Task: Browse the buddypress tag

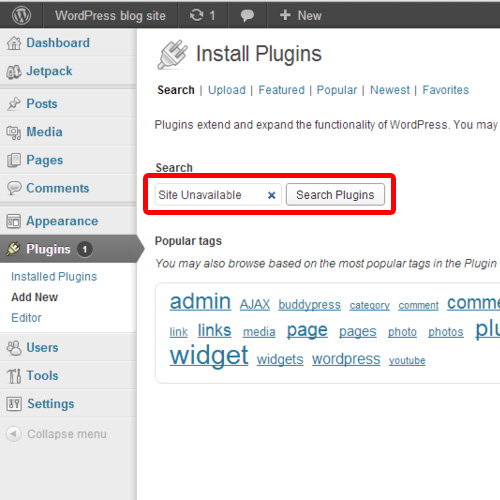Action: coord(310,305)
